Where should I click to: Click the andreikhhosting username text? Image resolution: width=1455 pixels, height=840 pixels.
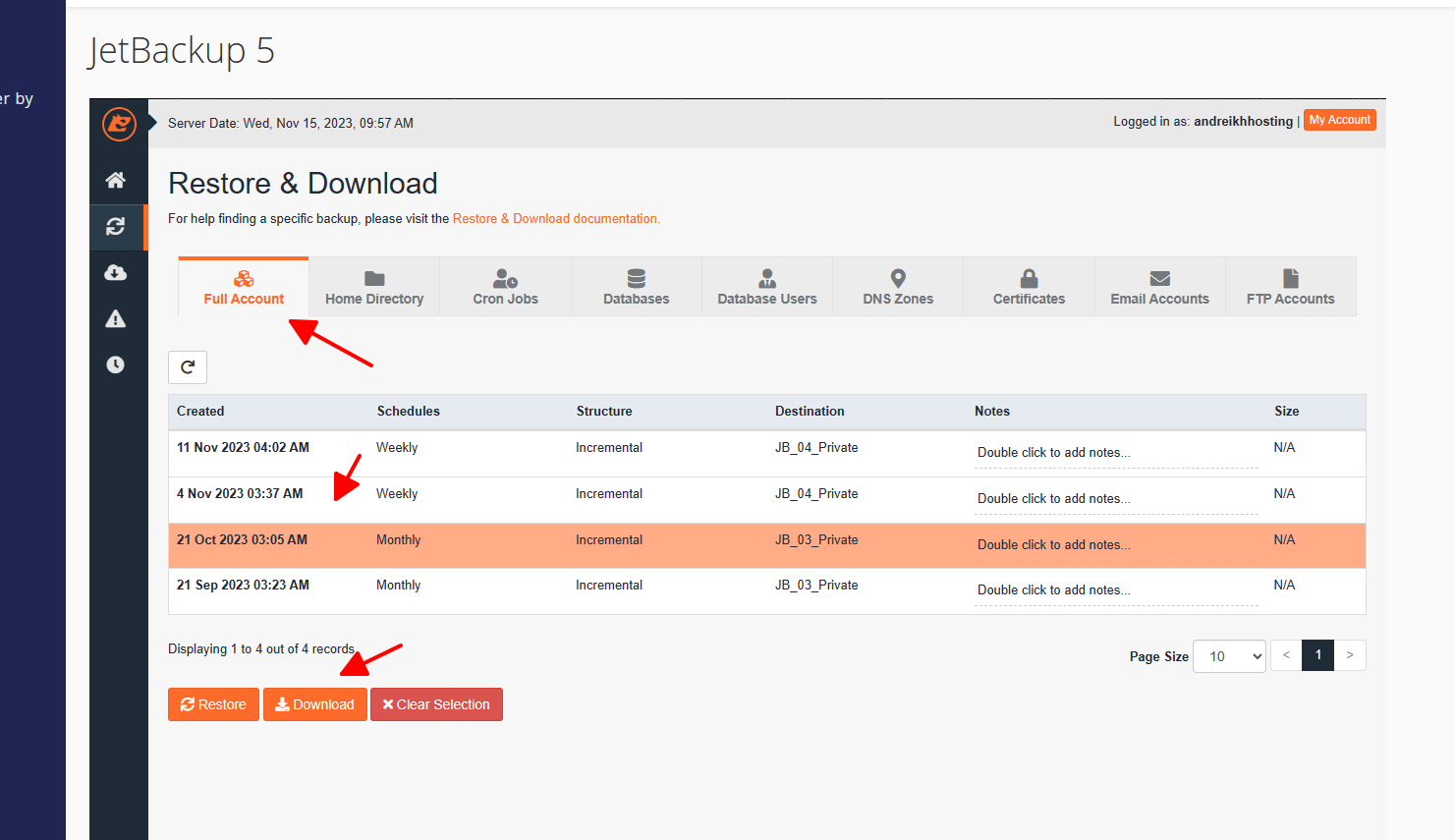pos(1243,122)
